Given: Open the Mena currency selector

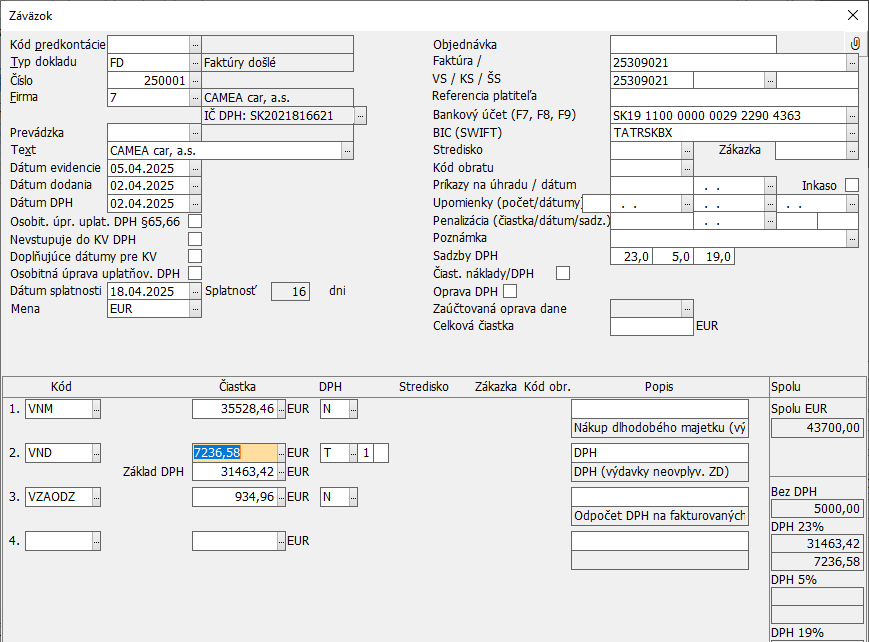Looking at the screenshot, I should click(195, 309).
